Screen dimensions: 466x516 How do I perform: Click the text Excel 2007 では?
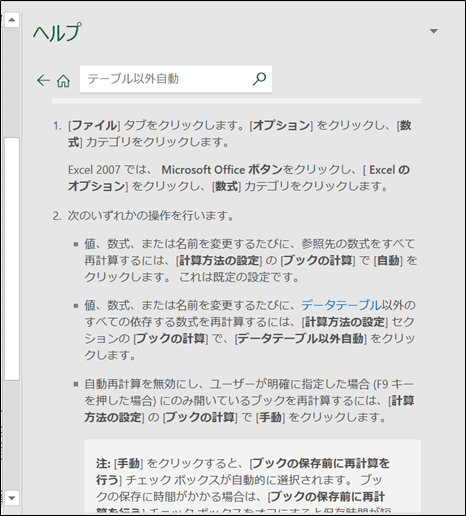coord(107,170)
